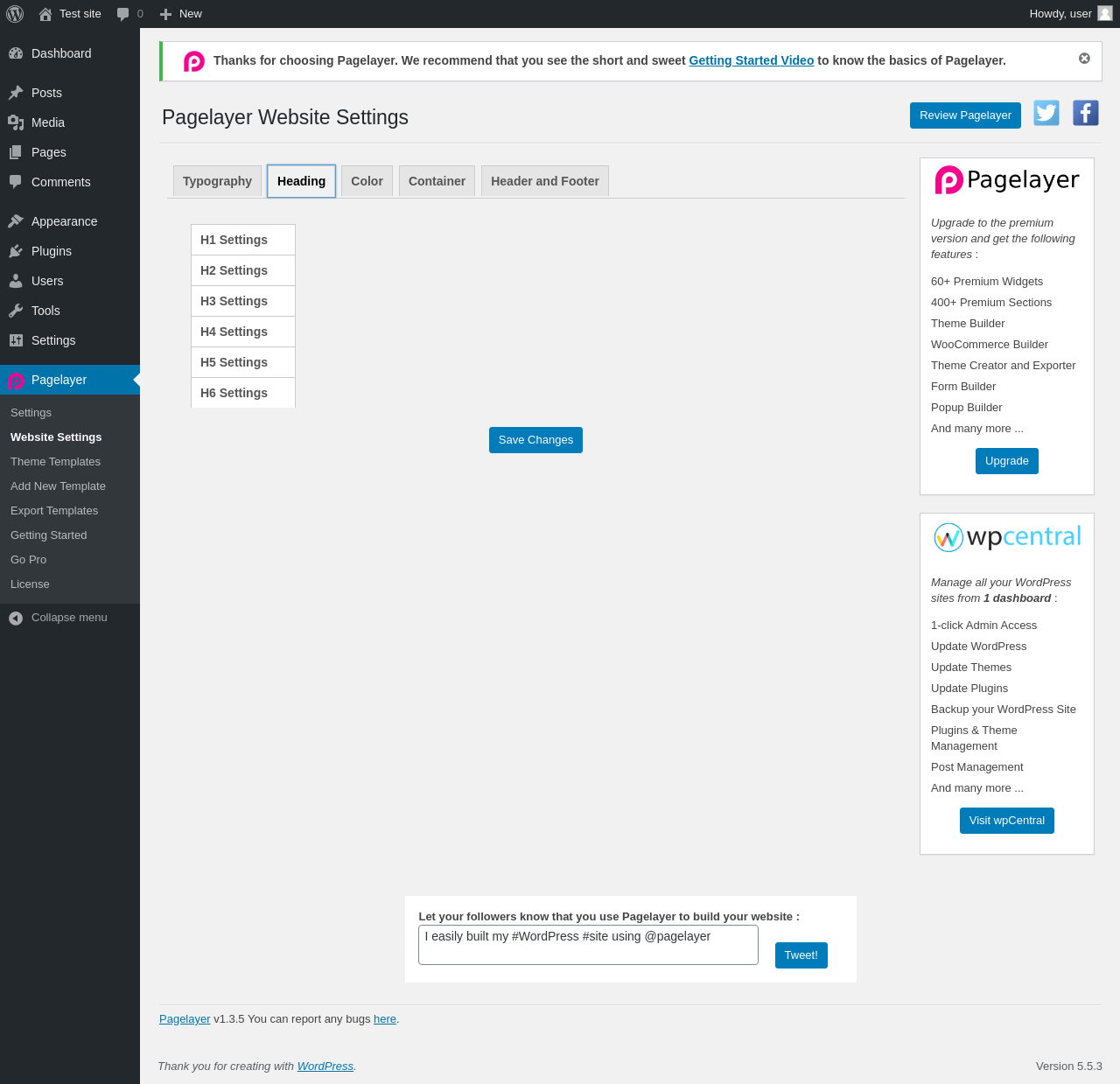
Task: Expand H5 Settings section
Action: click(x=243, y=362)
